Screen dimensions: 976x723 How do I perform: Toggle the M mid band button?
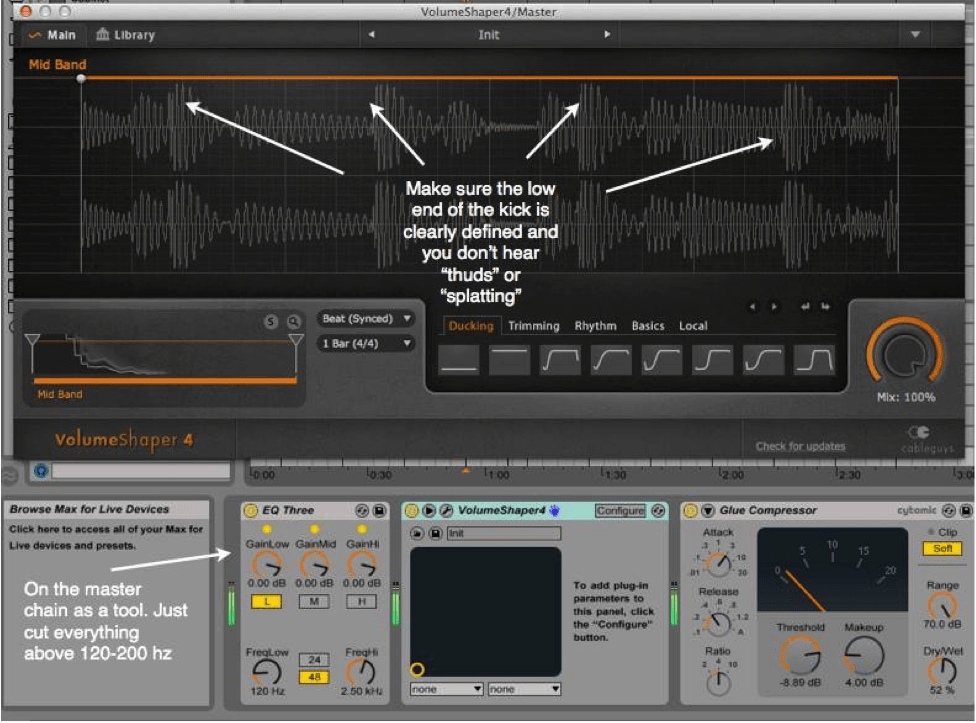click(x=314, y=602)
